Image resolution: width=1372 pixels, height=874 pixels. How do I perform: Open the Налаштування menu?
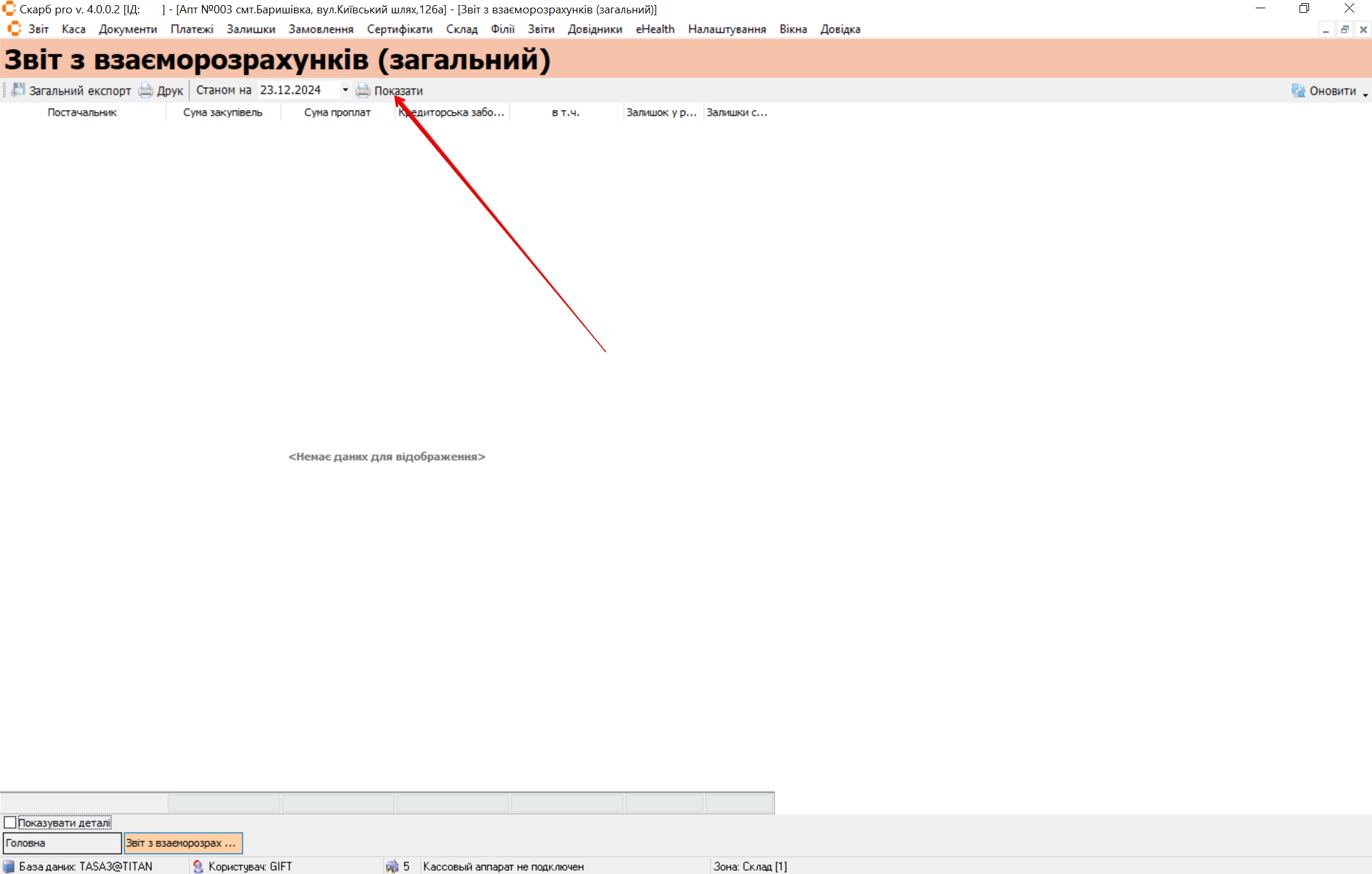pos(726,29)
